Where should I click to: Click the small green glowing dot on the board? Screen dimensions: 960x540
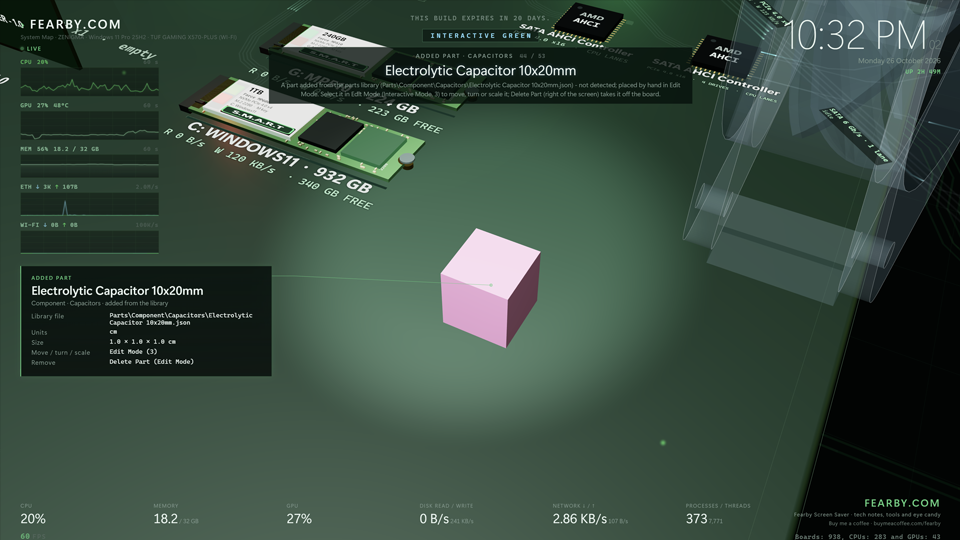pos(662,443)
